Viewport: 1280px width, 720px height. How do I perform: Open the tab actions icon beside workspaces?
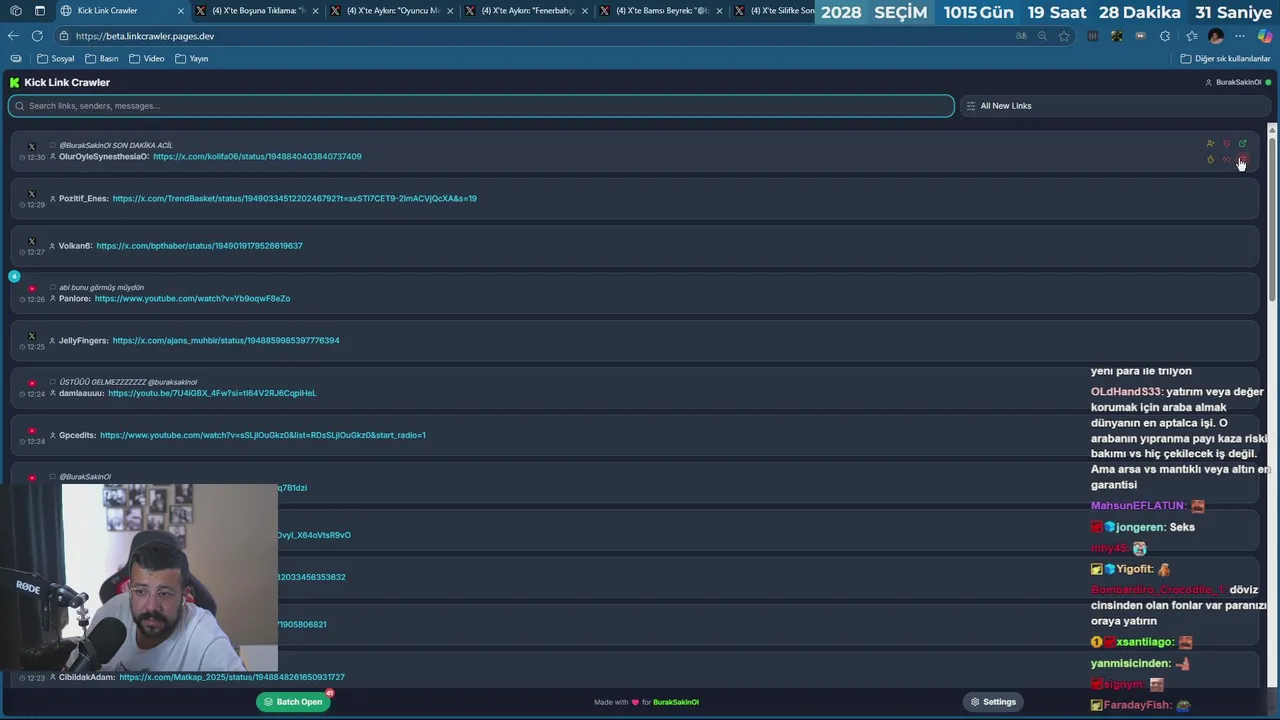[40, 11]
